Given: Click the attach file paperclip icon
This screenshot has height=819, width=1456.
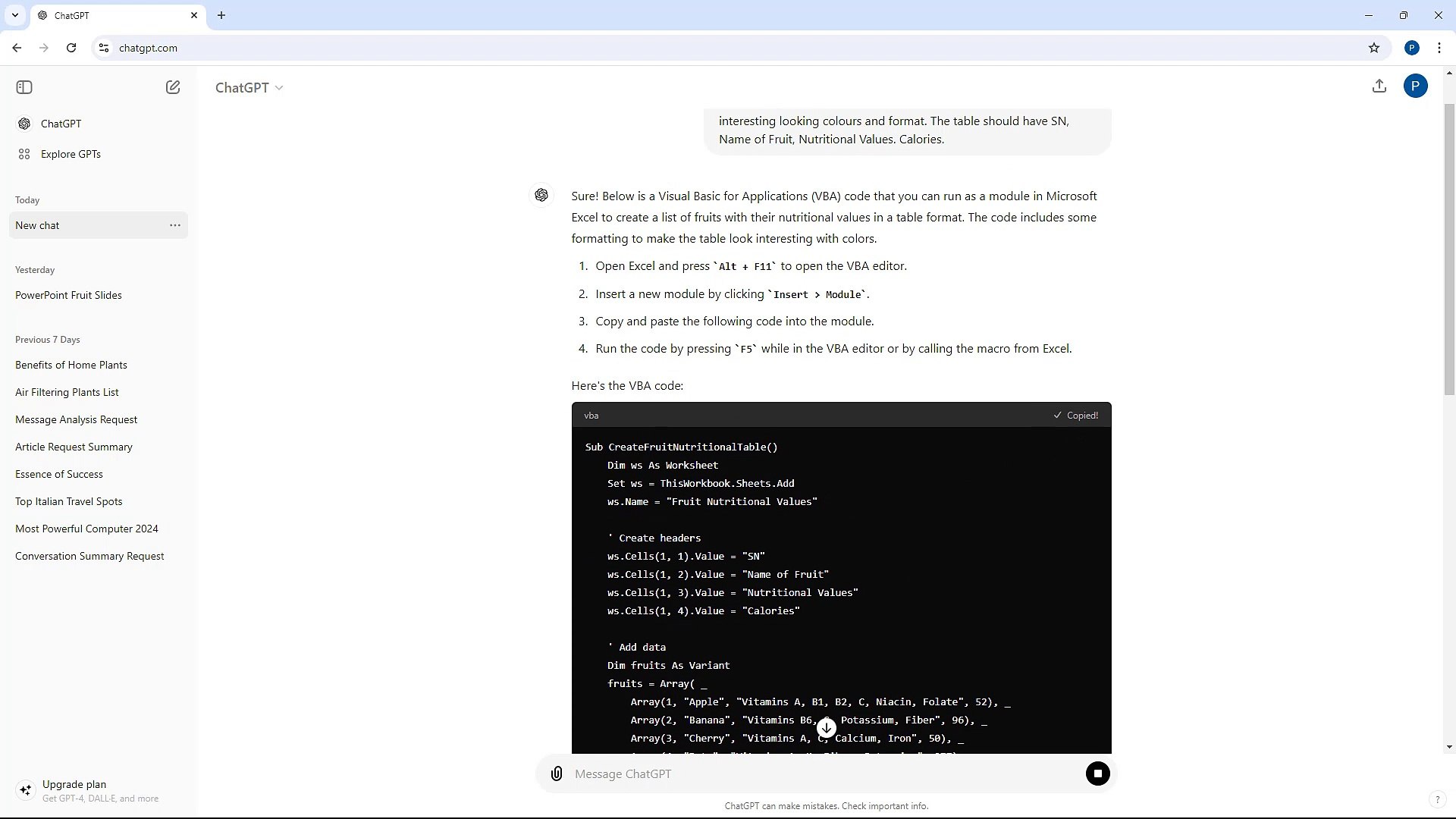Looking at the screenshot, I should point(557,773).
